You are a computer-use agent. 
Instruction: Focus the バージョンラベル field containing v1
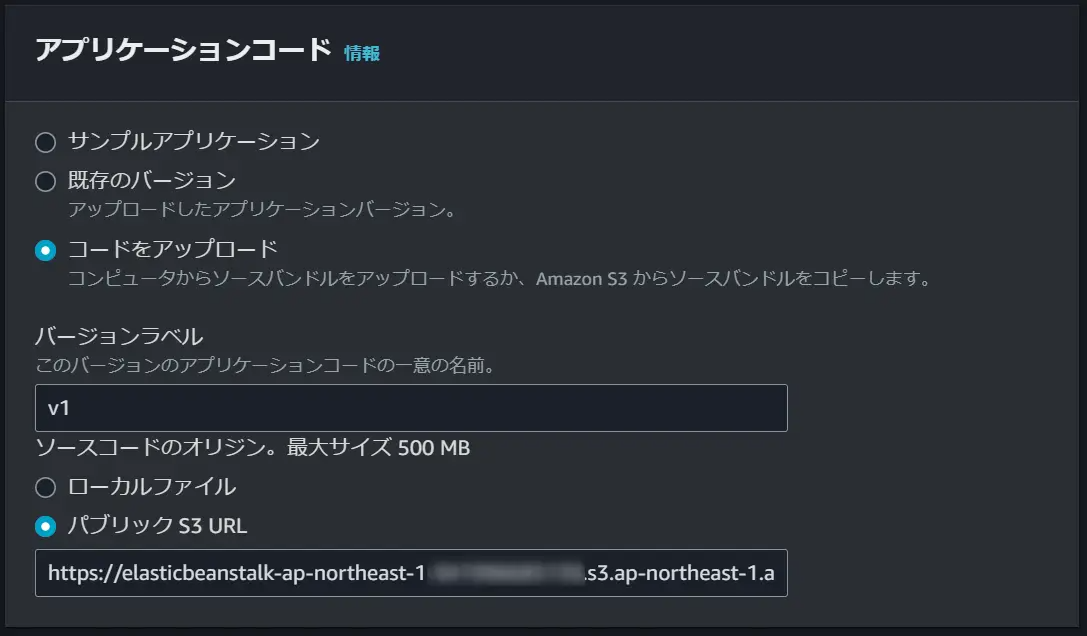[411, 408]
